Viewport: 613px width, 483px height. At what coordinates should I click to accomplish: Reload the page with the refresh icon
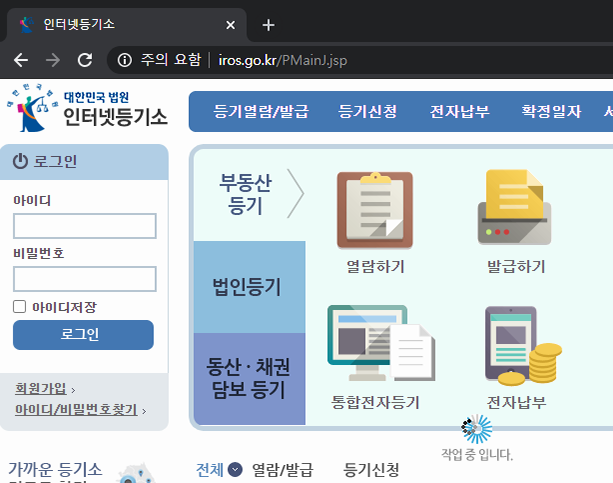pos(85,60)
